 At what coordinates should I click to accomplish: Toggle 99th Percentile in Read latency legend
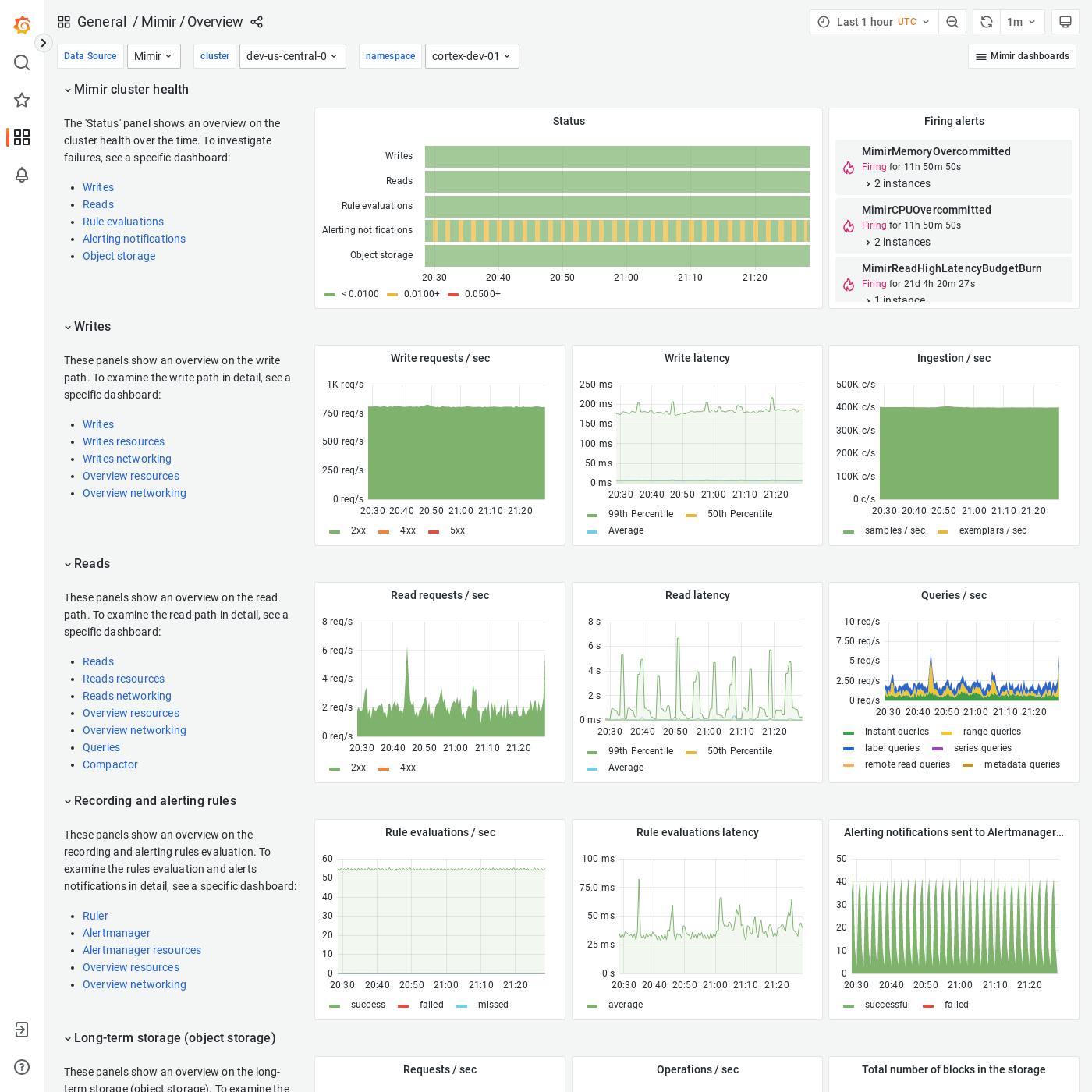tap(640, 750)
